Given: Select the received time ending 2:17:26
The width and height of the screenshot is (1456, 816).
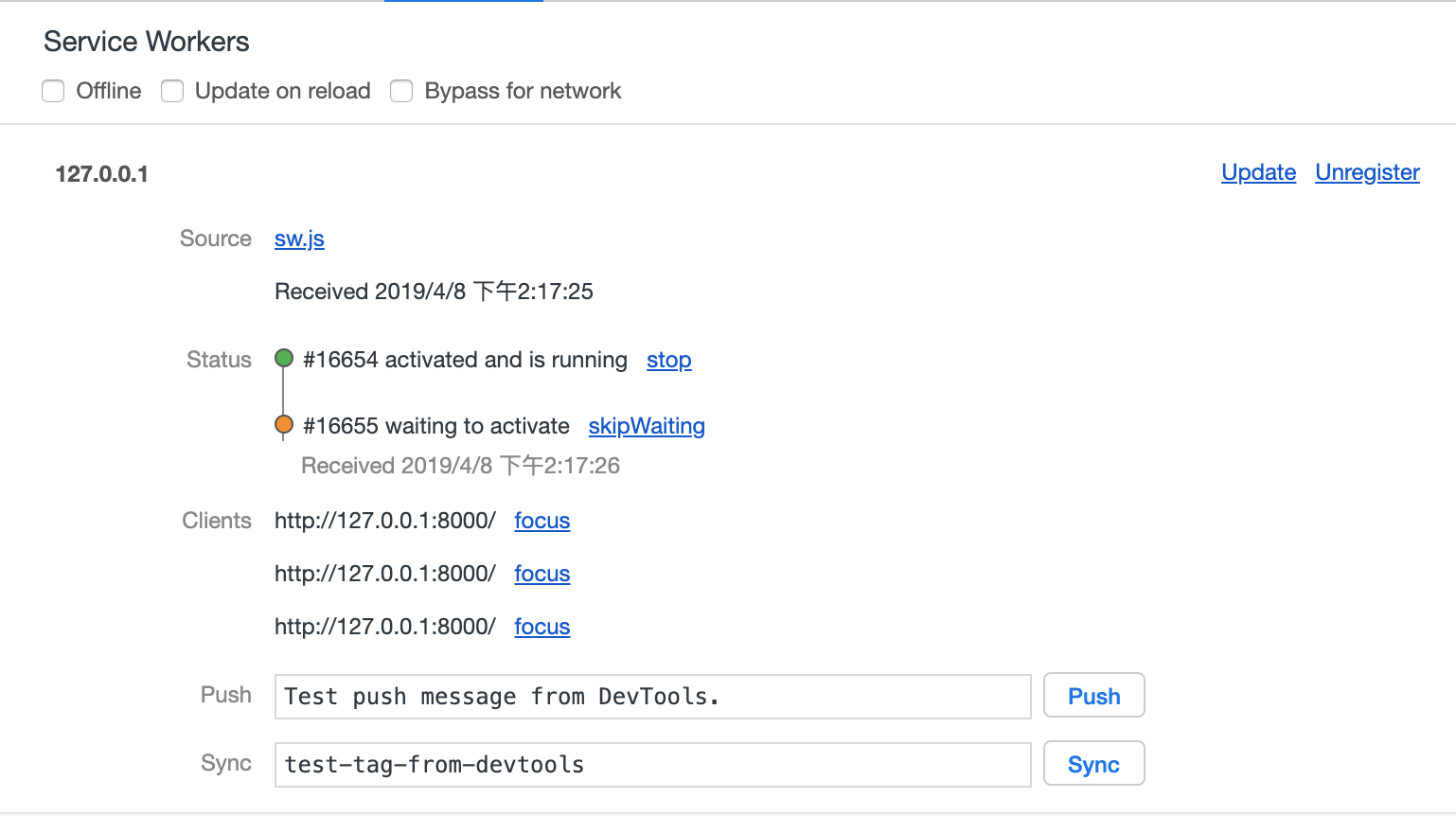Looking at the screenshot, I should 460,466.
